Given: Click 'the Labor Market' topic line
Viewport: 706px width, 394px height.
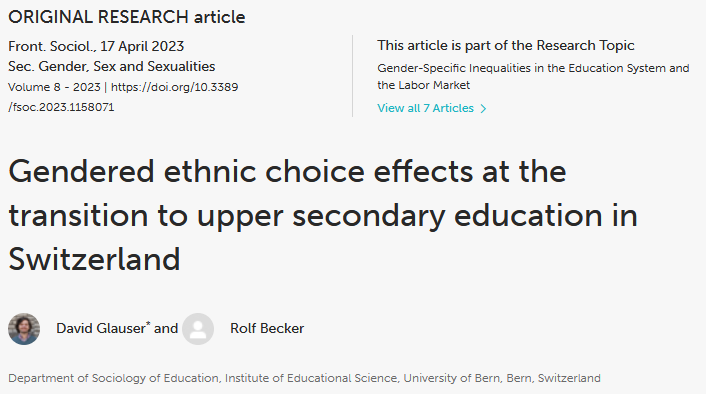Looking at the screenshot, I should point(424,85).
